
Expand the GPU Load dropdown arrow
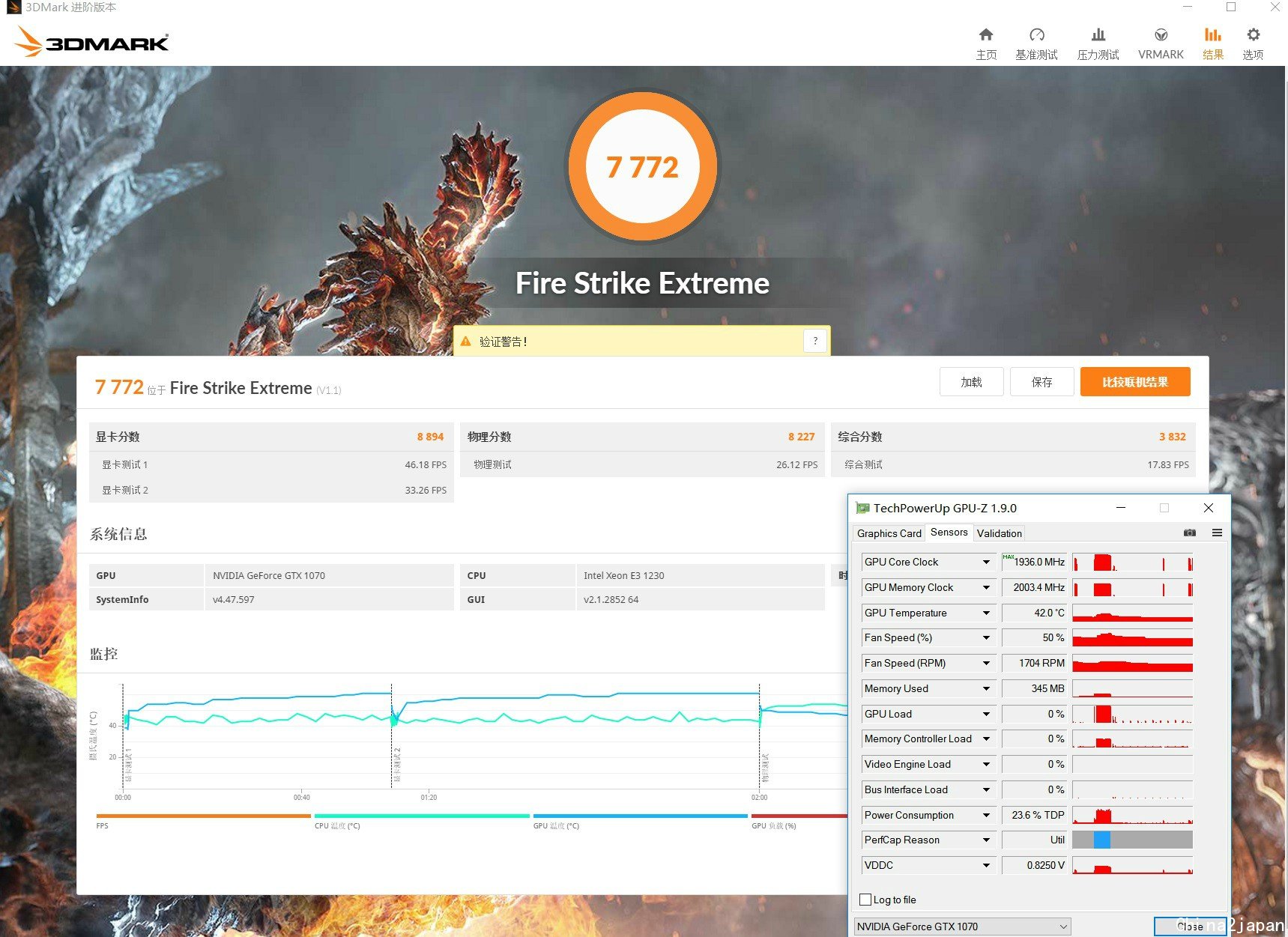[x=986, y=714]
